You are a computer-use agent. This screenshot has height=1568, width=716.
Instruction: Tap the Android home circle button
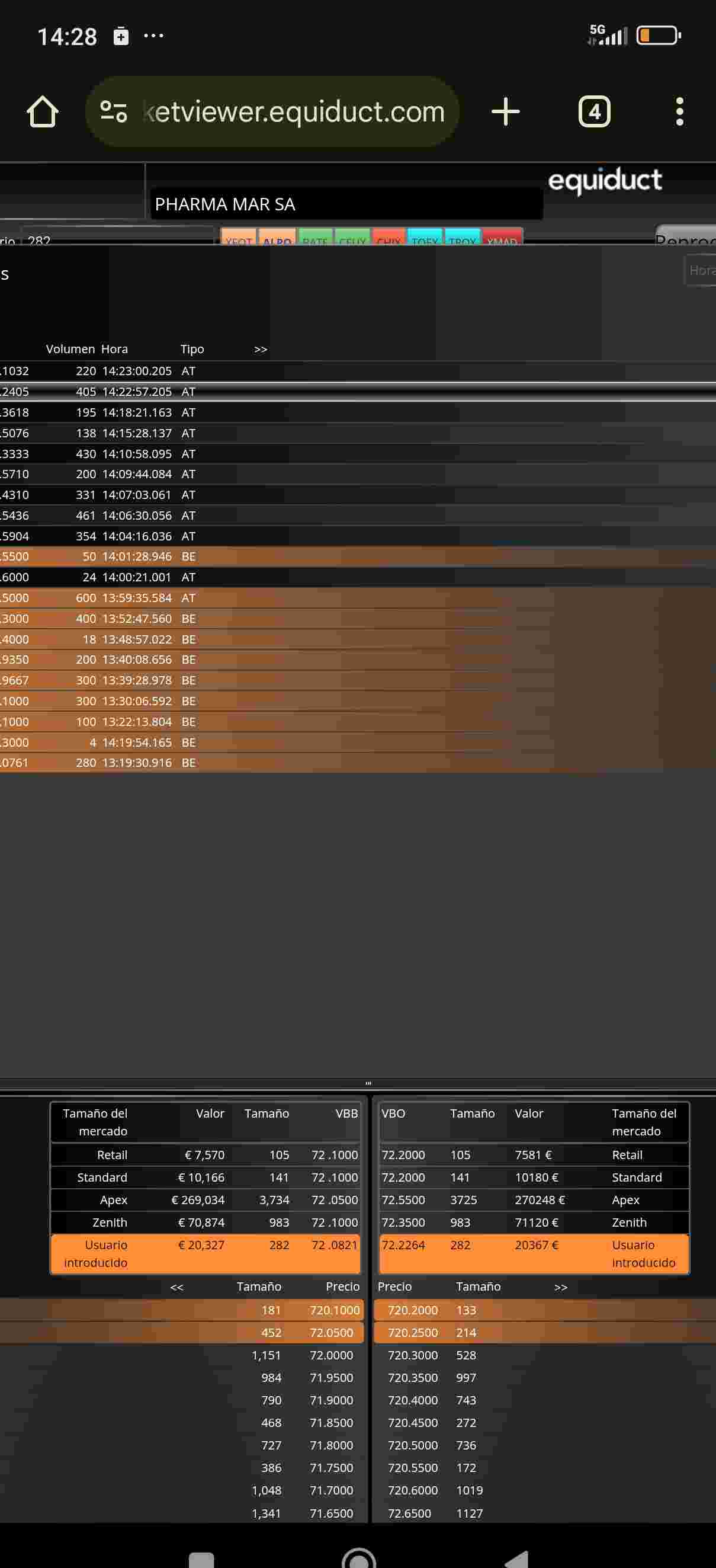coord(359,1559)
